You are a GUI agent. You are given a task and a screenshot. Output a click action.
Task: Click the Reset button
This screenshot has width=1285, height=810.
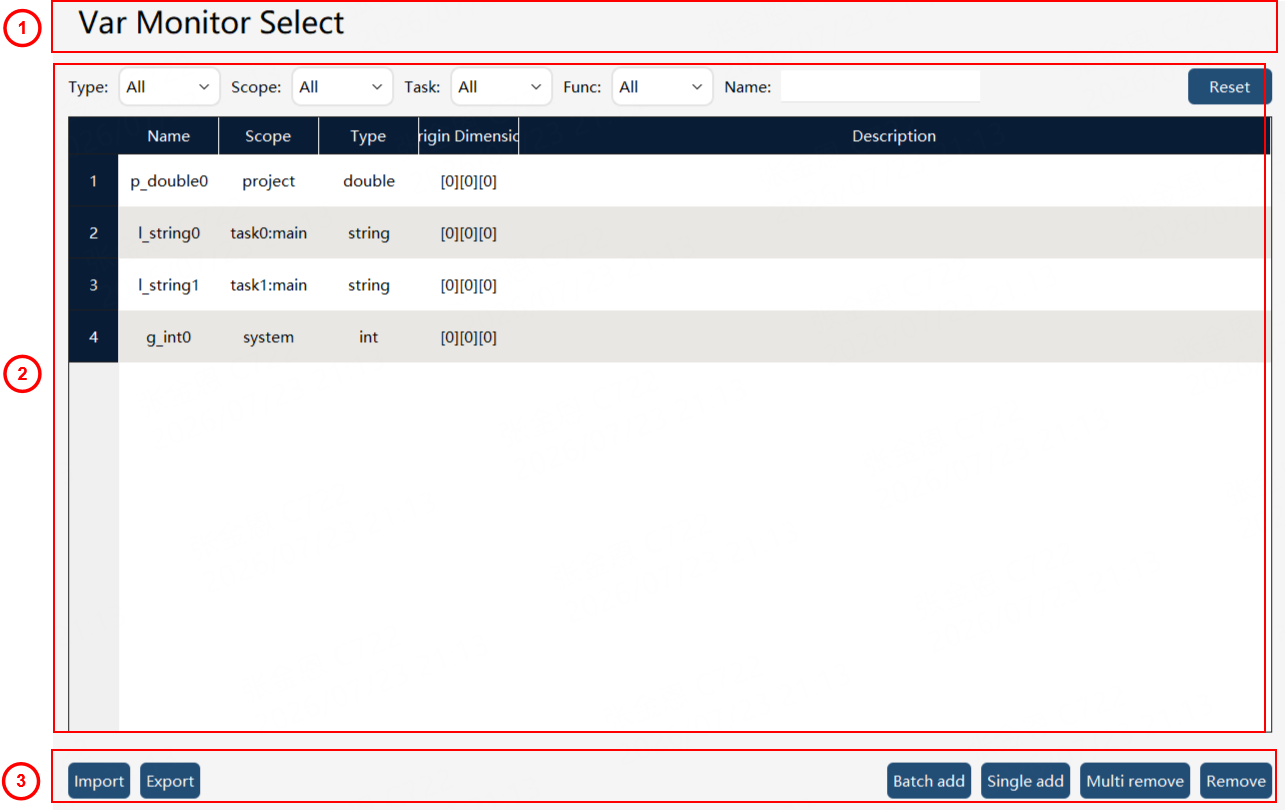[x=1229, y=87]
